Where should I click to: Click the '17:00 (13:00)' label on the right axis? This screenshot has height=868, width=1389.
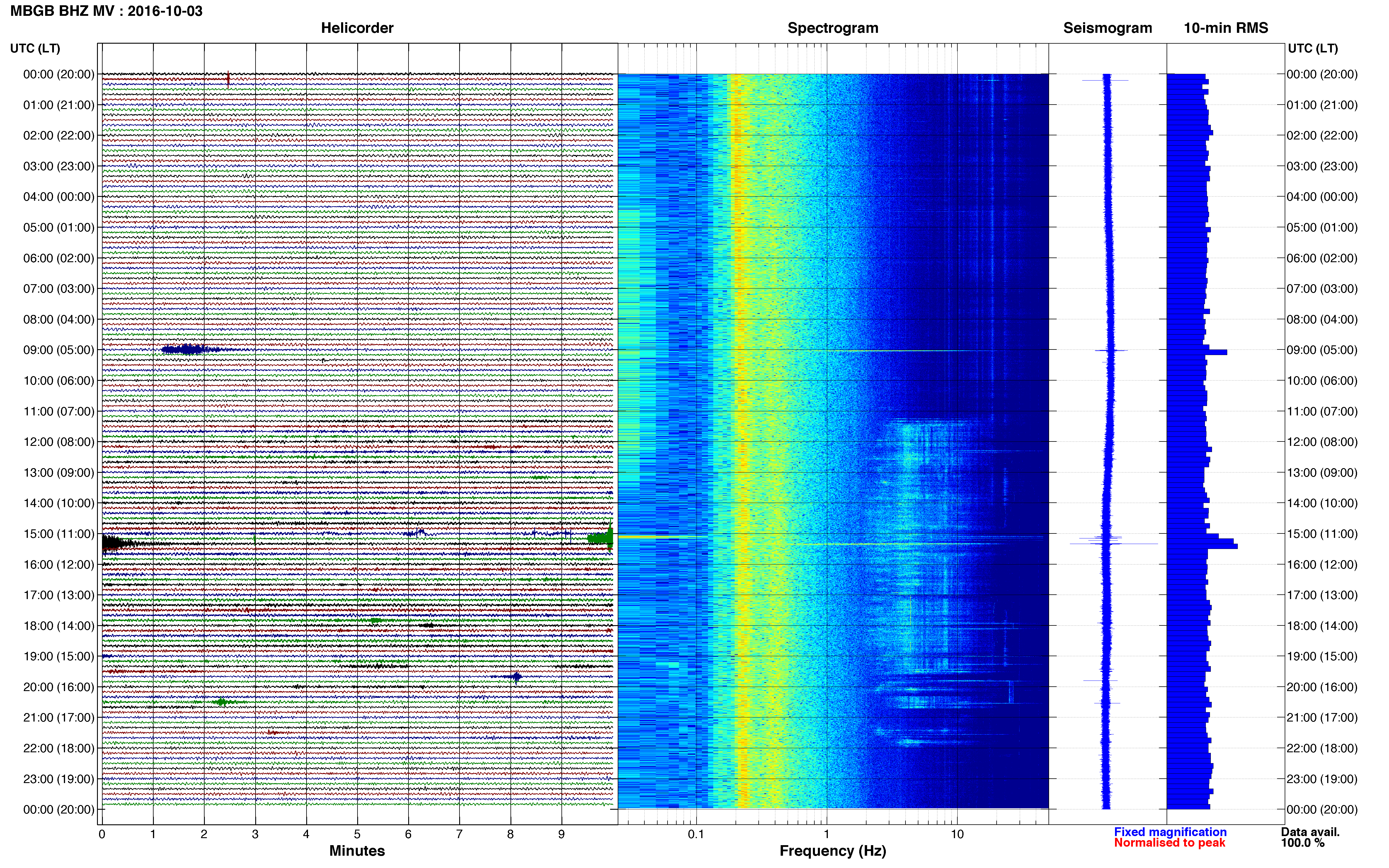(x=1322, y=595)
